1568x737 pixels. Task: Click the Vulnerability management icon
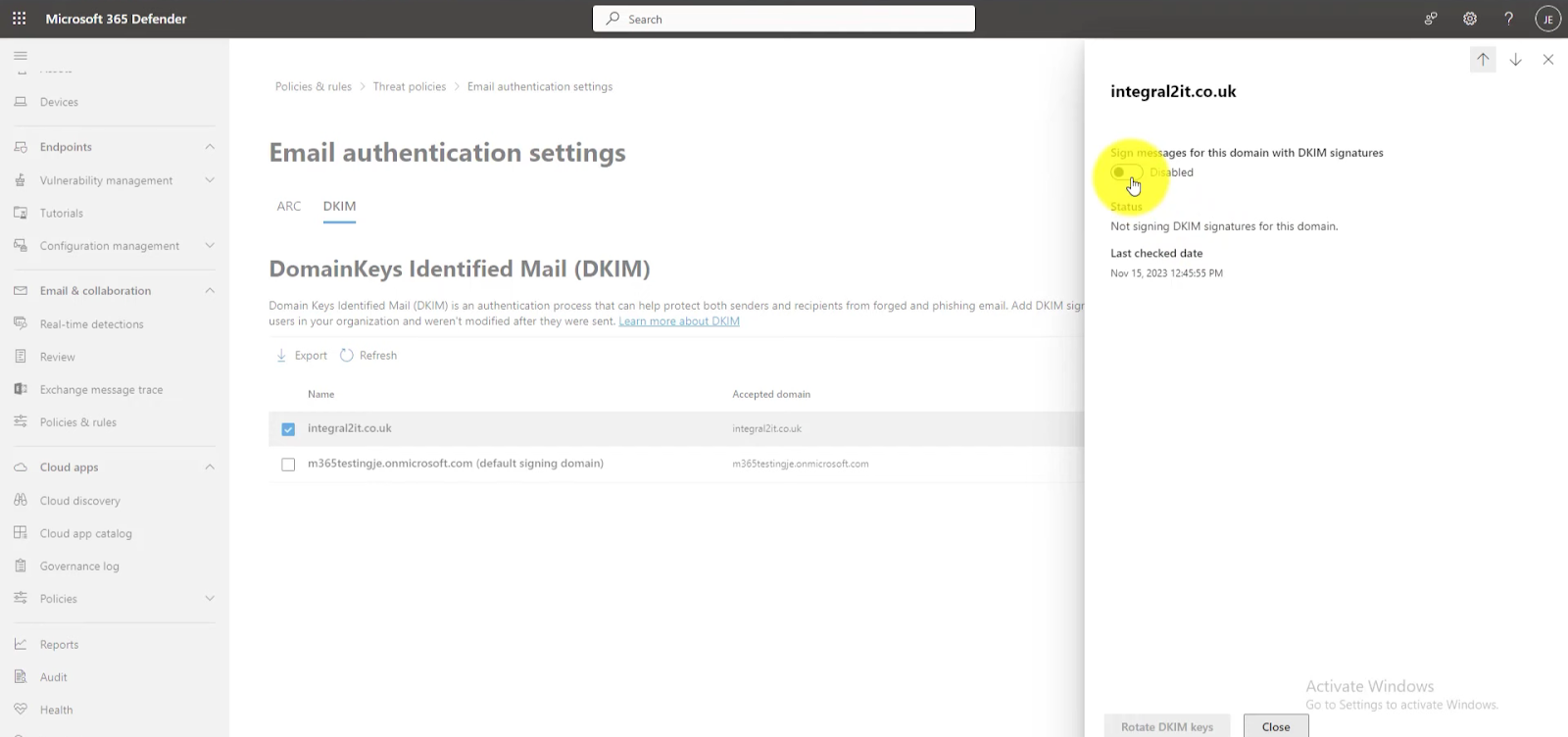(x=21, y=180)
